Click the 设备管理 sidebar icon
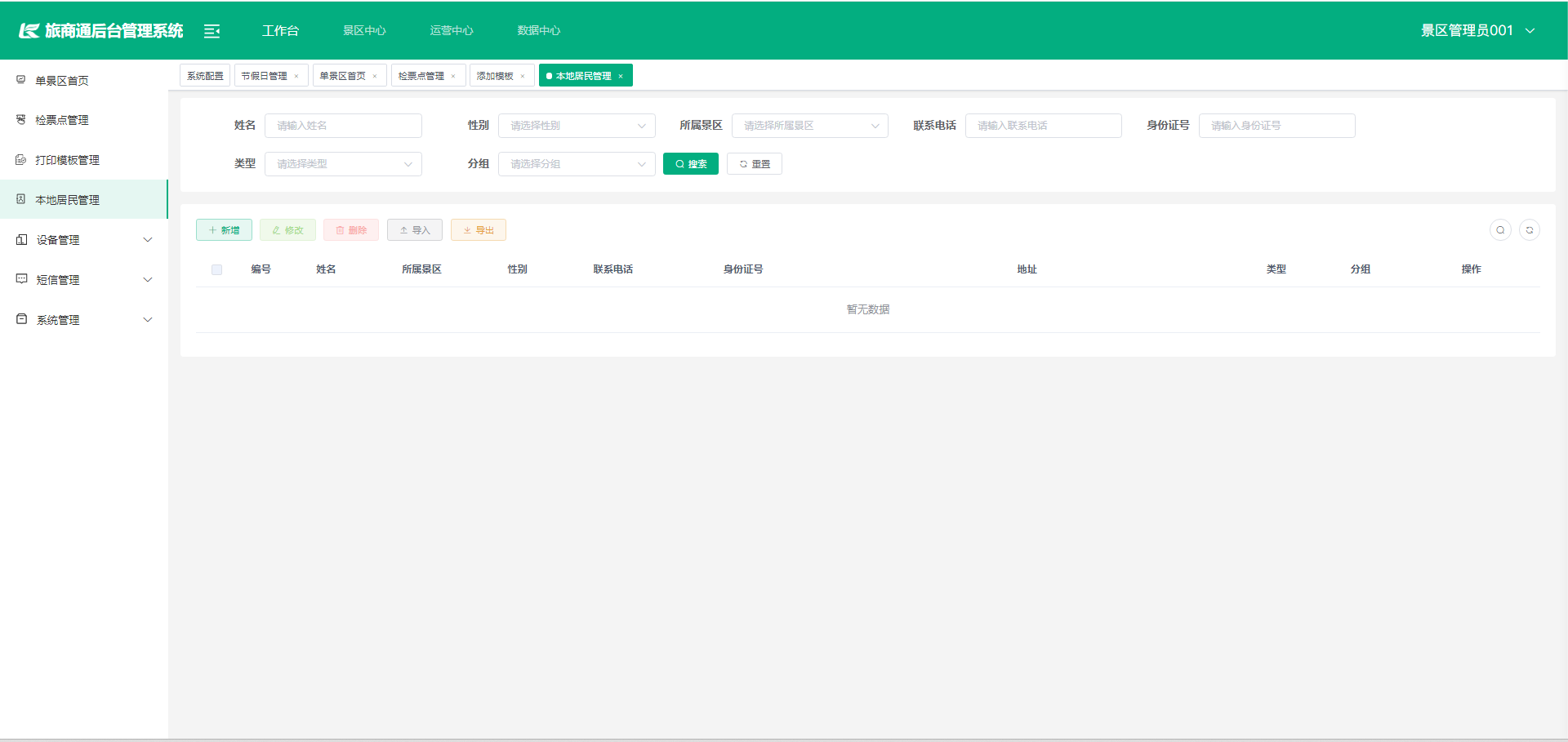Viewport: 1568px width, 742px height. pos(22,239)
